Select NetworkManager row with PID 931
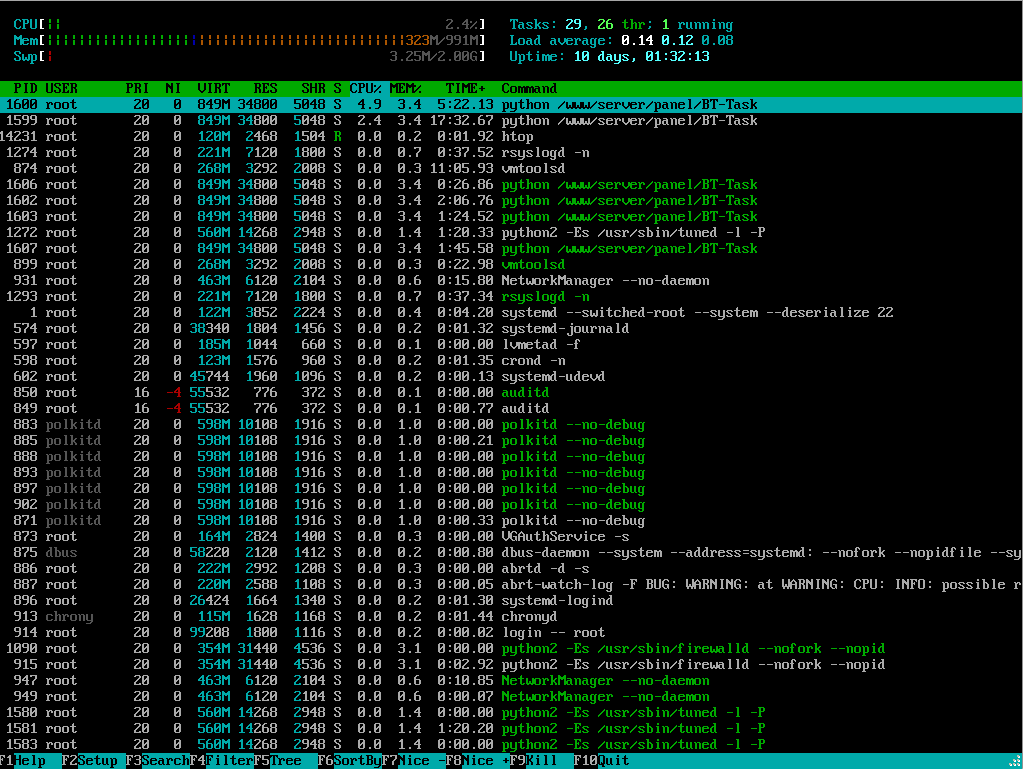 tap(511, 280)
